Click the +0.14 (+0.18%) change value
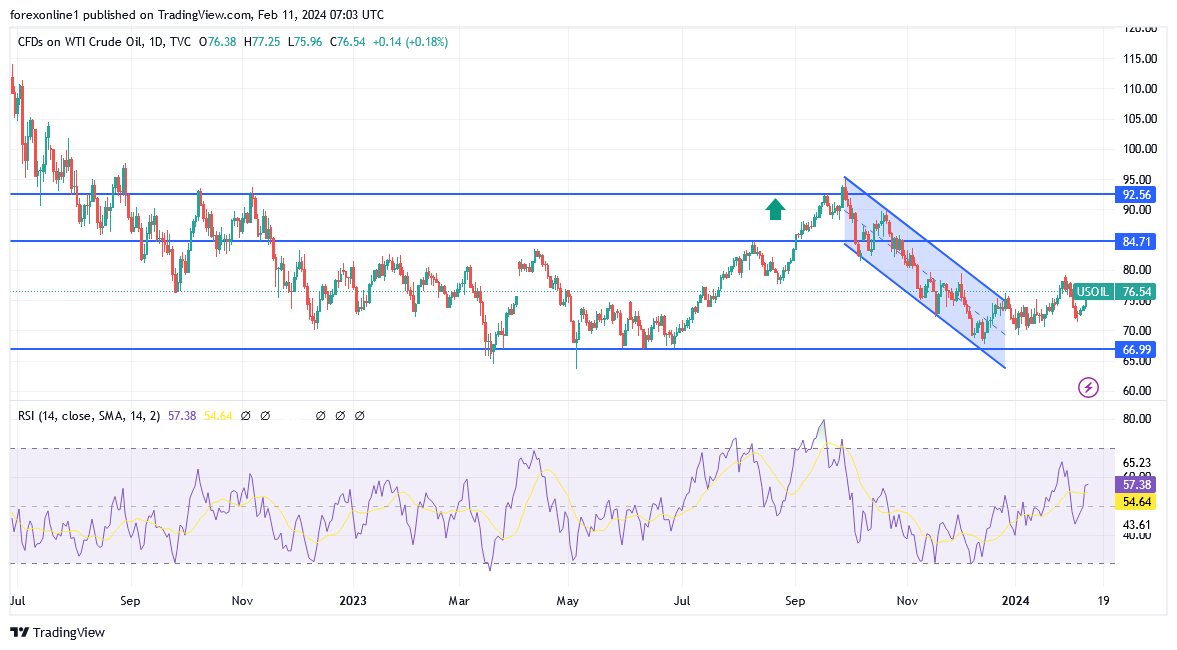 pyautogui.click(x=409, y=42)
